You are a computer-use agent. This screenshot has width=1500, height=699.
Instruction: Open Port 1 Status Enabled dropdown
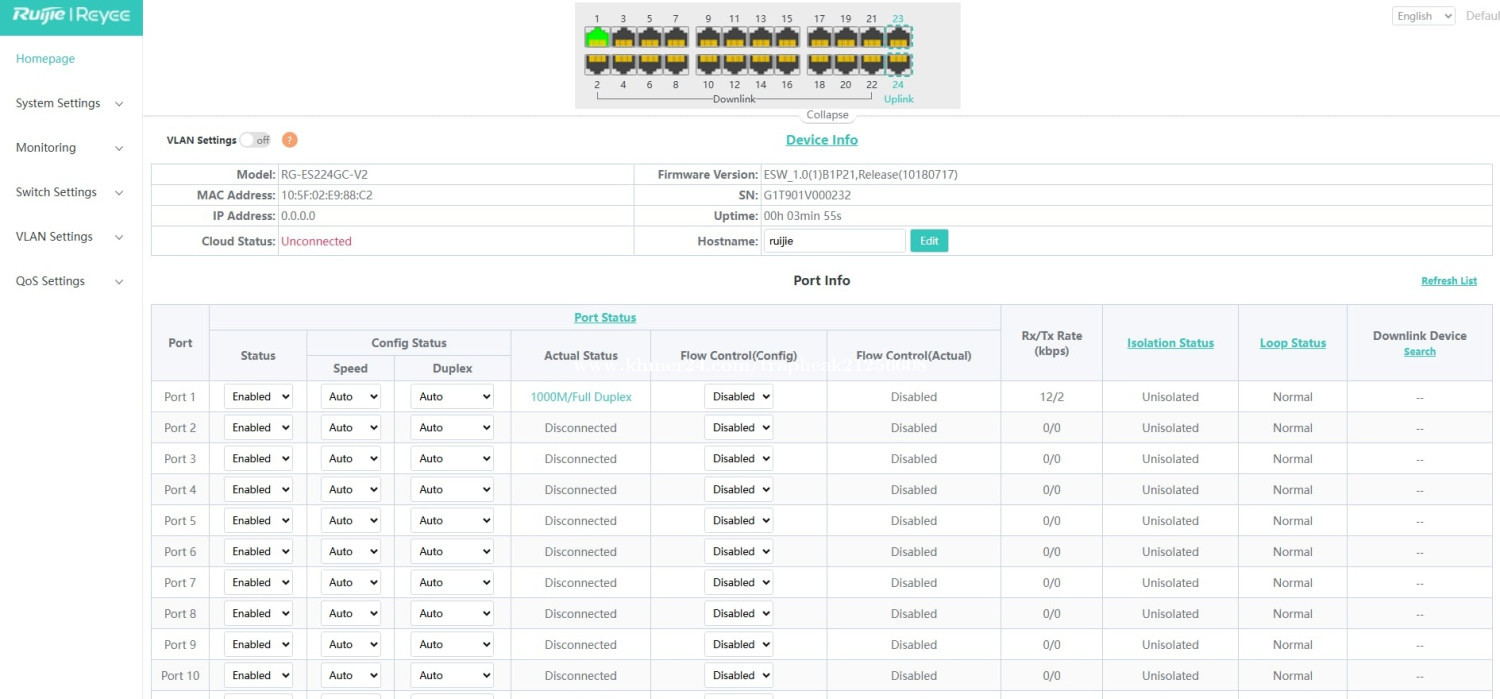pyautogui.click(x=258, y=397)
